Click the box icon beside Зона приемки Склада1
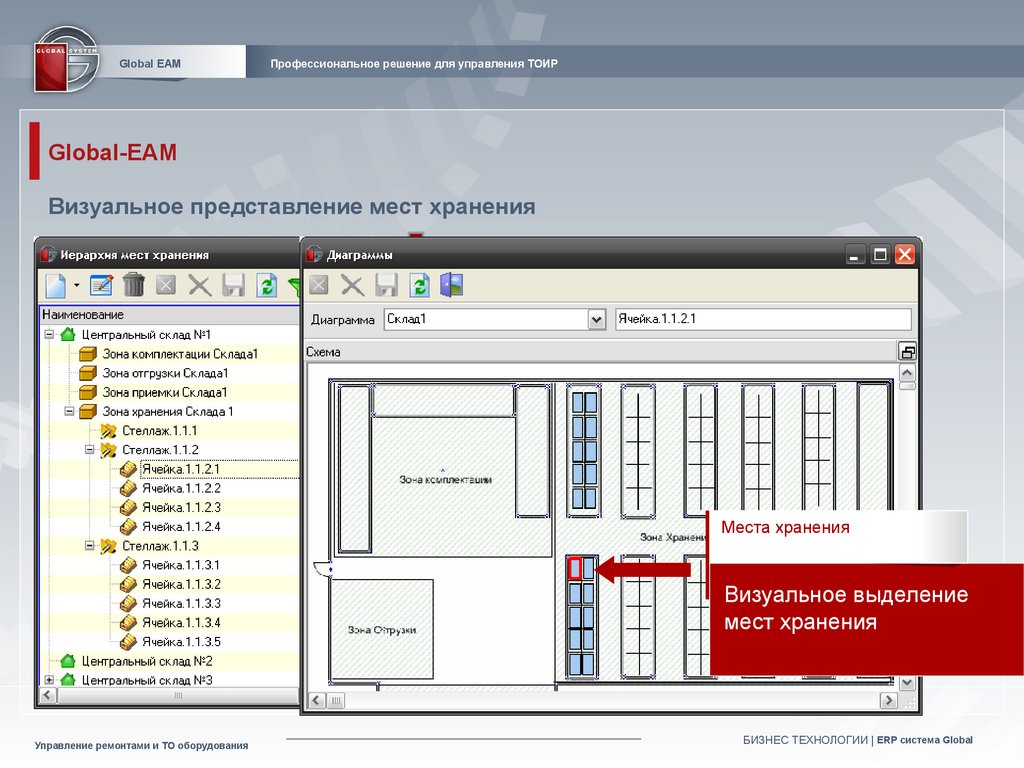 click(88, 392)
